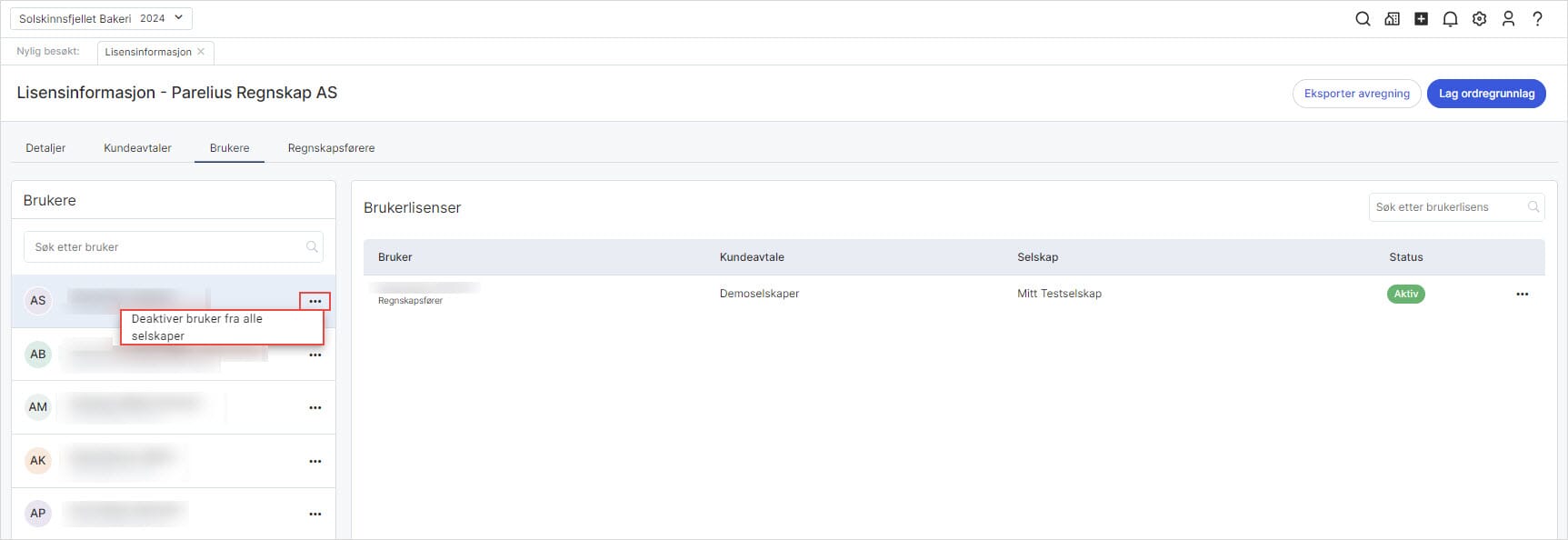
Task: Open three-dot menu for user AM
Action: click(315, 408)
